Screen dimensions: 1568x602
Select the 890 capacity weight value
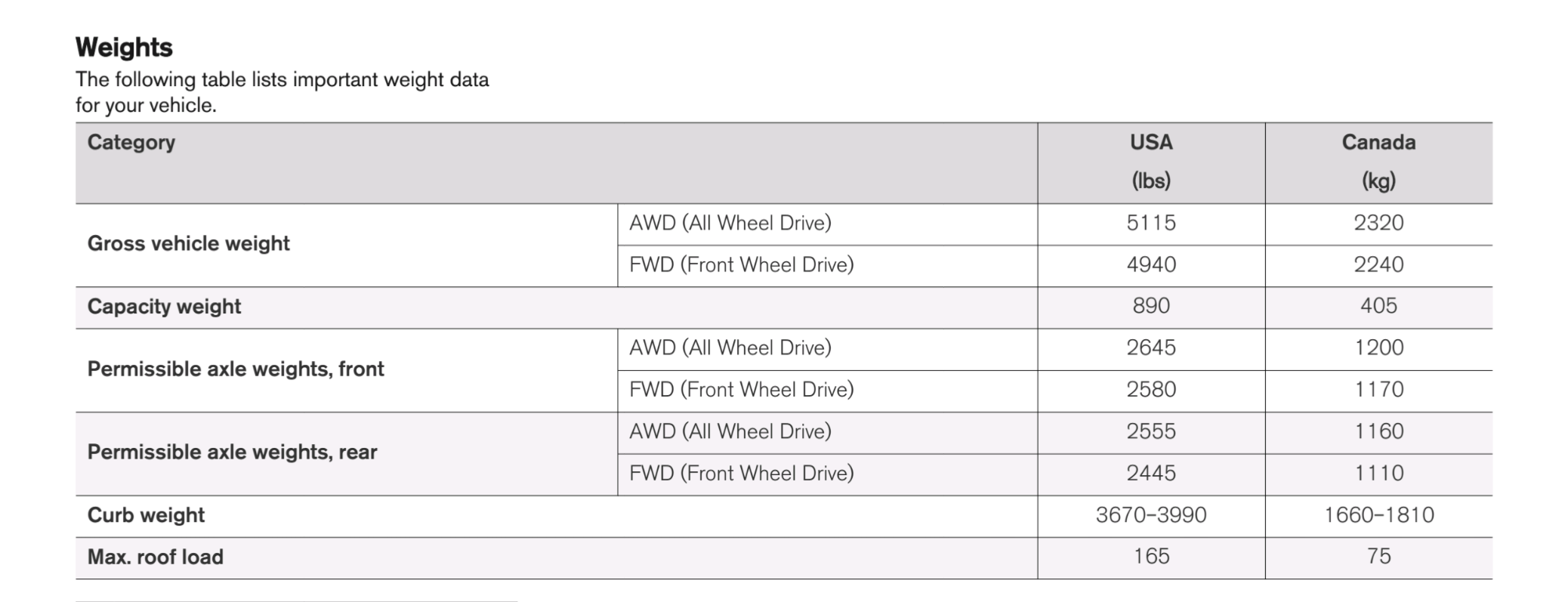pos(1150,306)
